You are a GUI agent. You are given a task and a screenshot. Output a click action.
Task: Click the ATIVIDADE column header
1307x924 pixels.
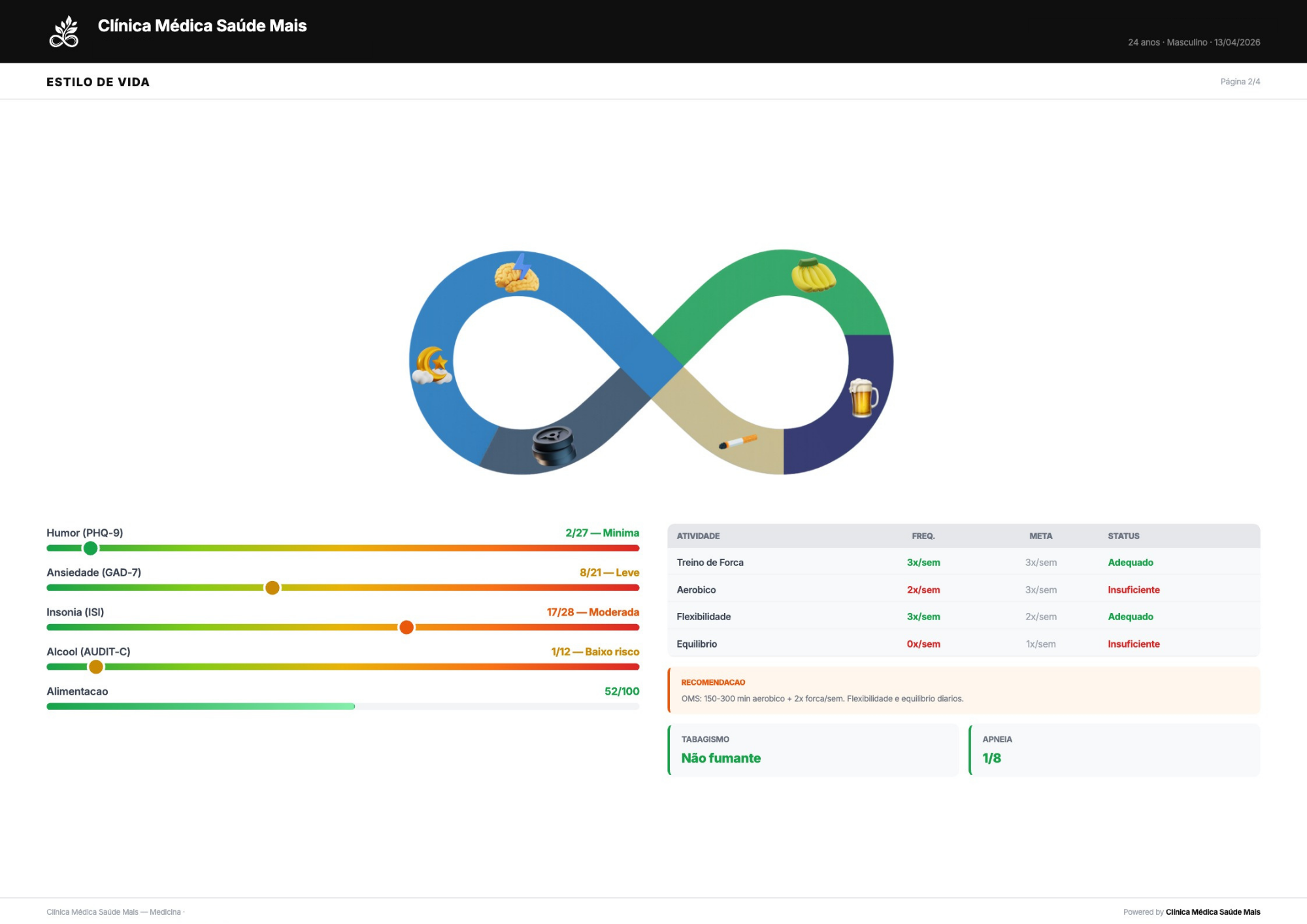pos(698,536)
